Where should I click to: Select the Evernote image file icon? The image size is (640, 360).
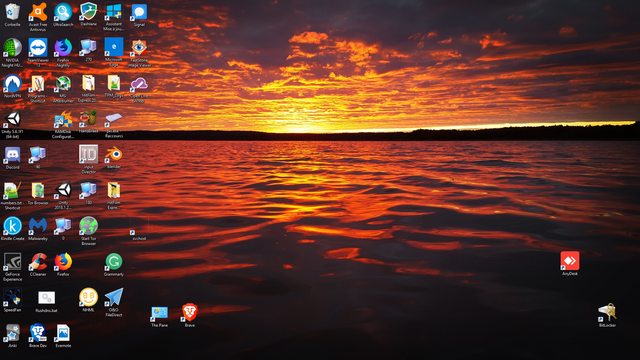tap(63, 334)
